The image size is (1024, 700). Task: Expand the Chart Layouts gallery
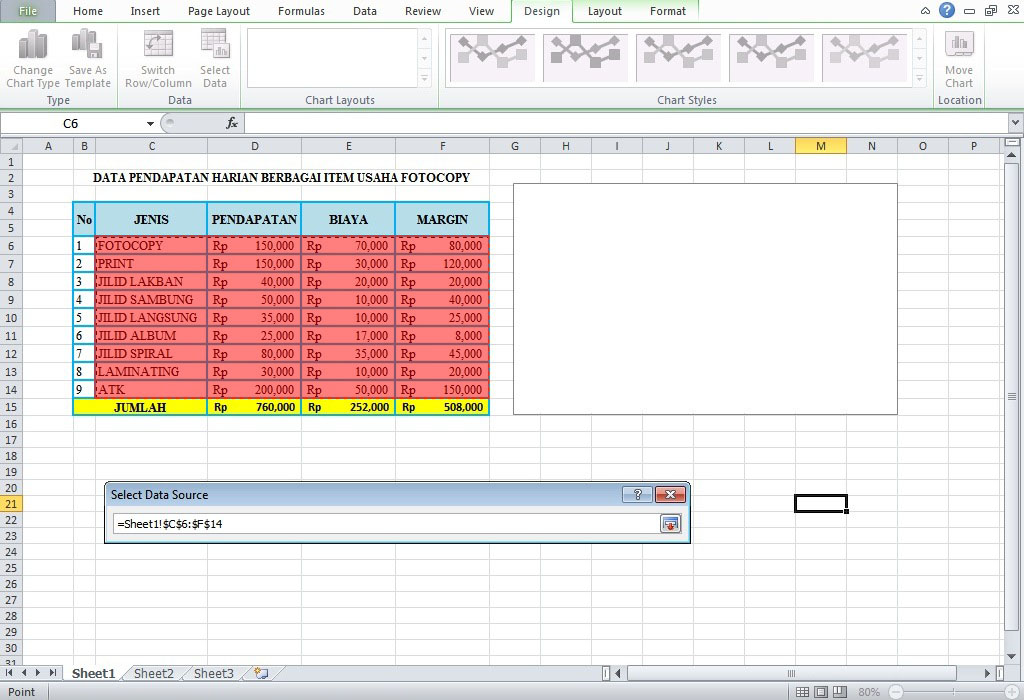pos(424,79)
